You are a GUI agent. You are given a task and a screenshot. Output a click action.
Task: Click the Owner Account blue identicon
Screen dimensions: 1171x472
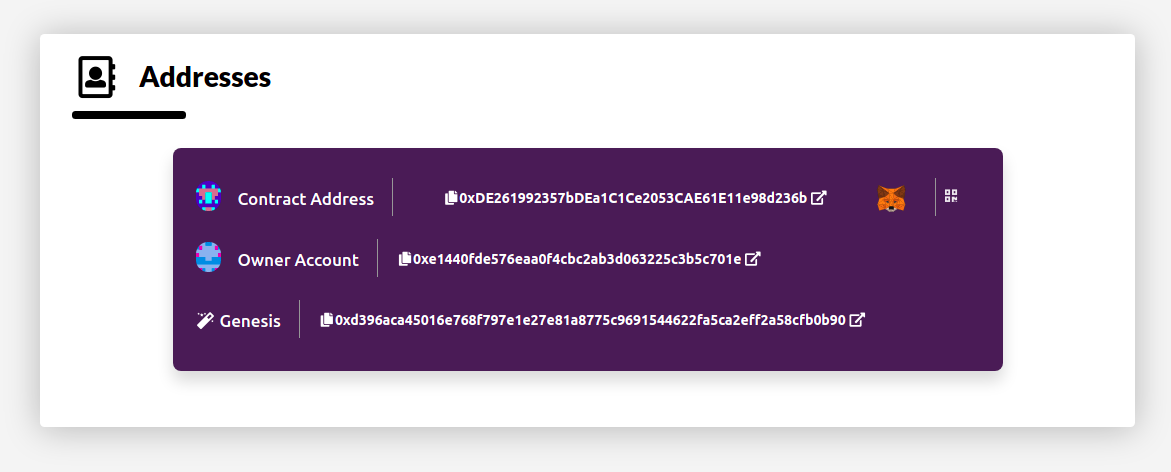pos(208,258)
